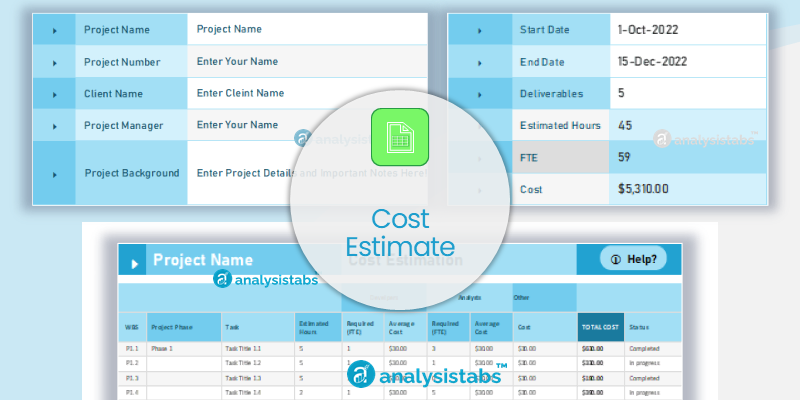Select the Deliverables value '5'

pos(688,93)
